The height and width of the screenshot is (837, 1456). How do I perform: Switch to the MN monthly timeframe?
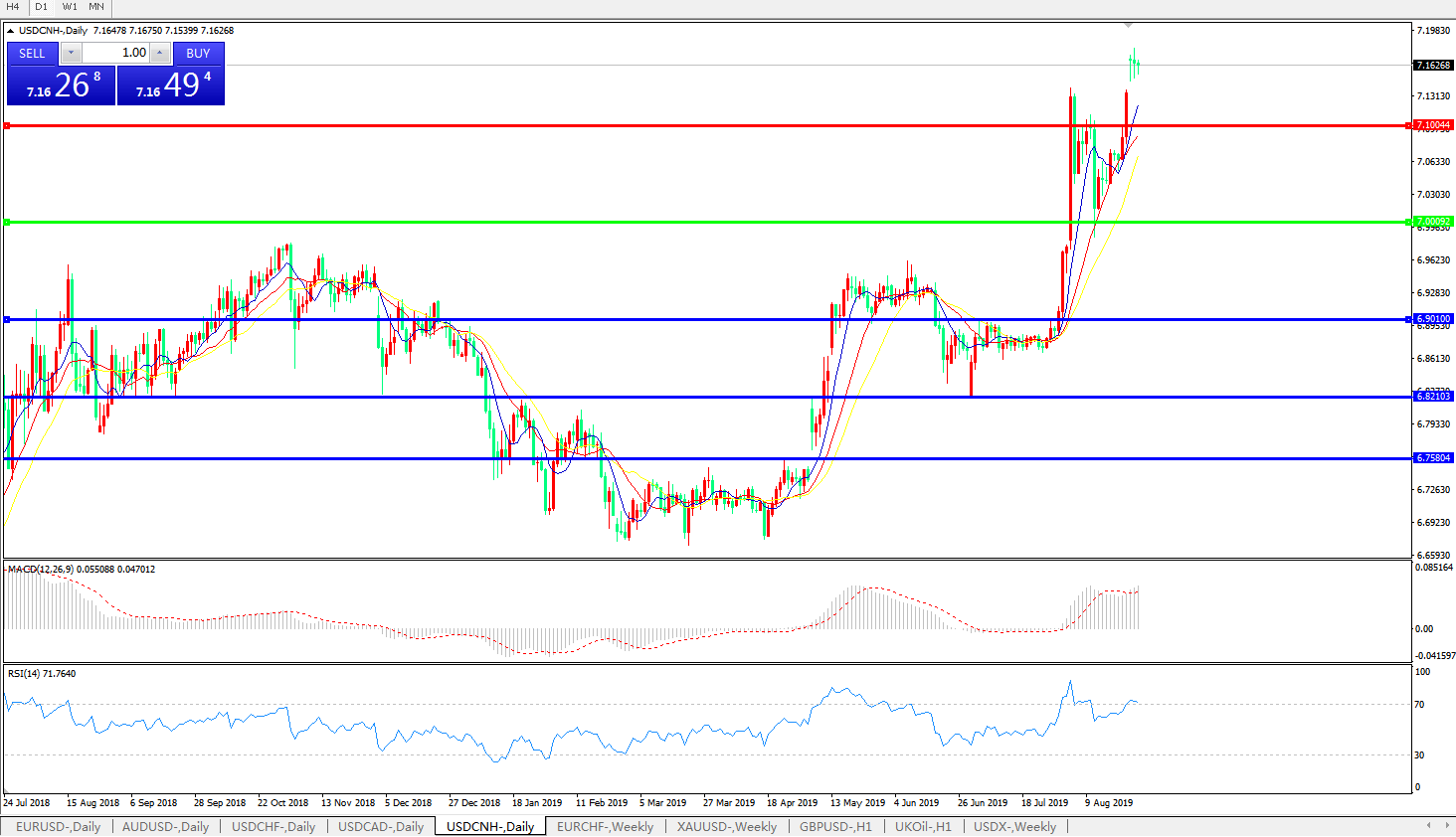pyautogui.click(x=96, y=7)
